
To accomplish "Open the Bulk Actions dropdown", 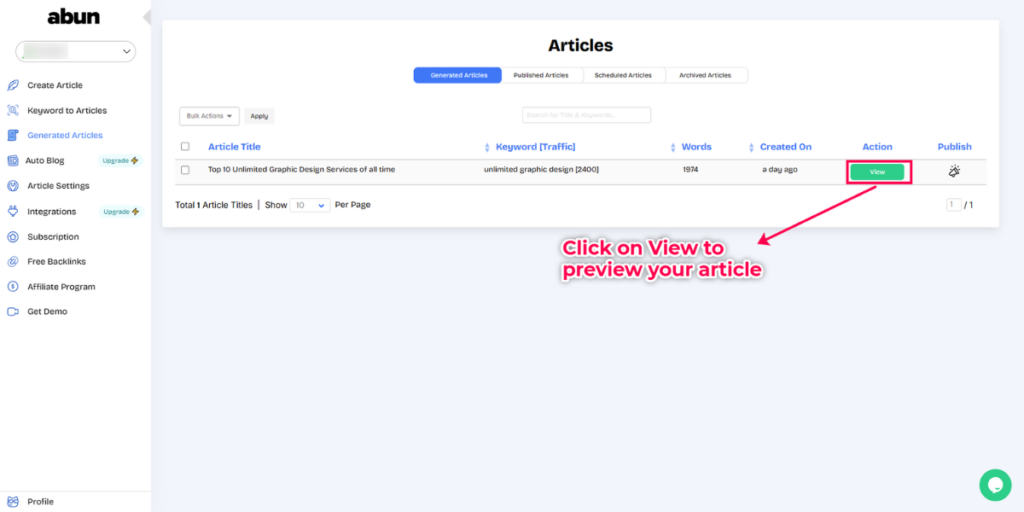I will 209,116.
